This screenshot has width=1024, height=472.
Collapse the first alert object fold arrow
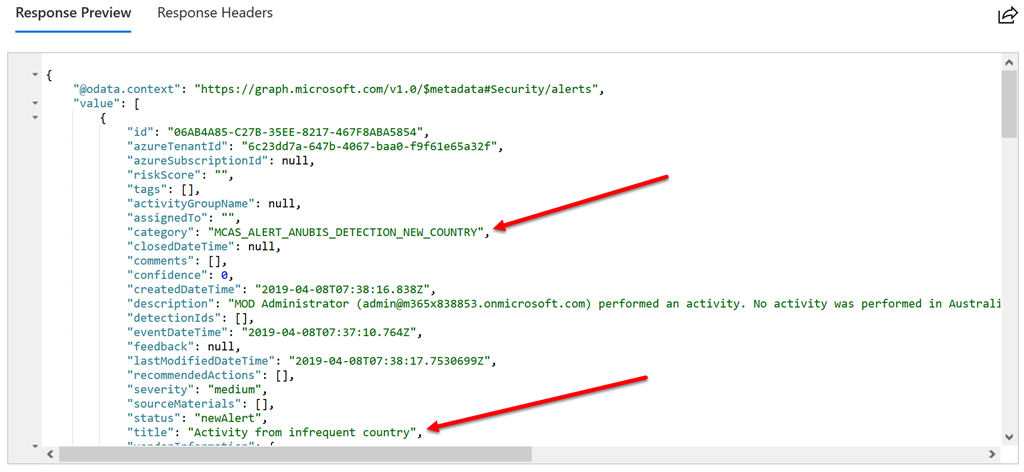[36, 118]
